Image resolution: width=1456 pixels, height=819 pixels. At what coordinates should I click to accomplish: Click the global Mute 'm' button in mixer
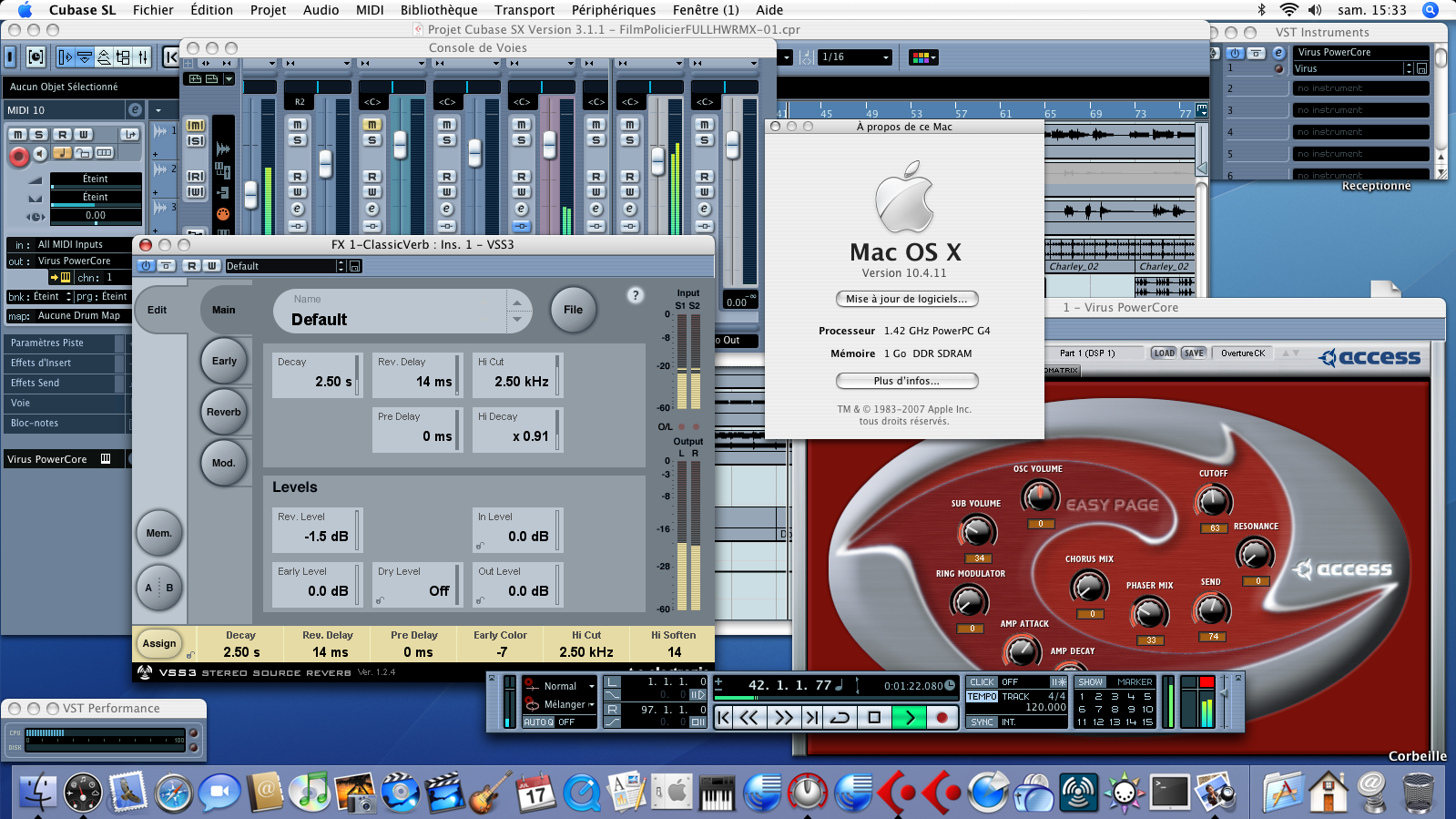tap(196, 126)
